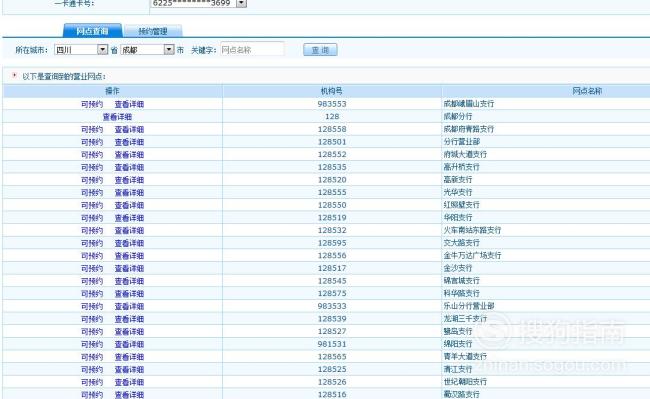This screenshot has width=650, height=399.
Task: Open 查看详细 in the 128539 row
Action: 129,319
